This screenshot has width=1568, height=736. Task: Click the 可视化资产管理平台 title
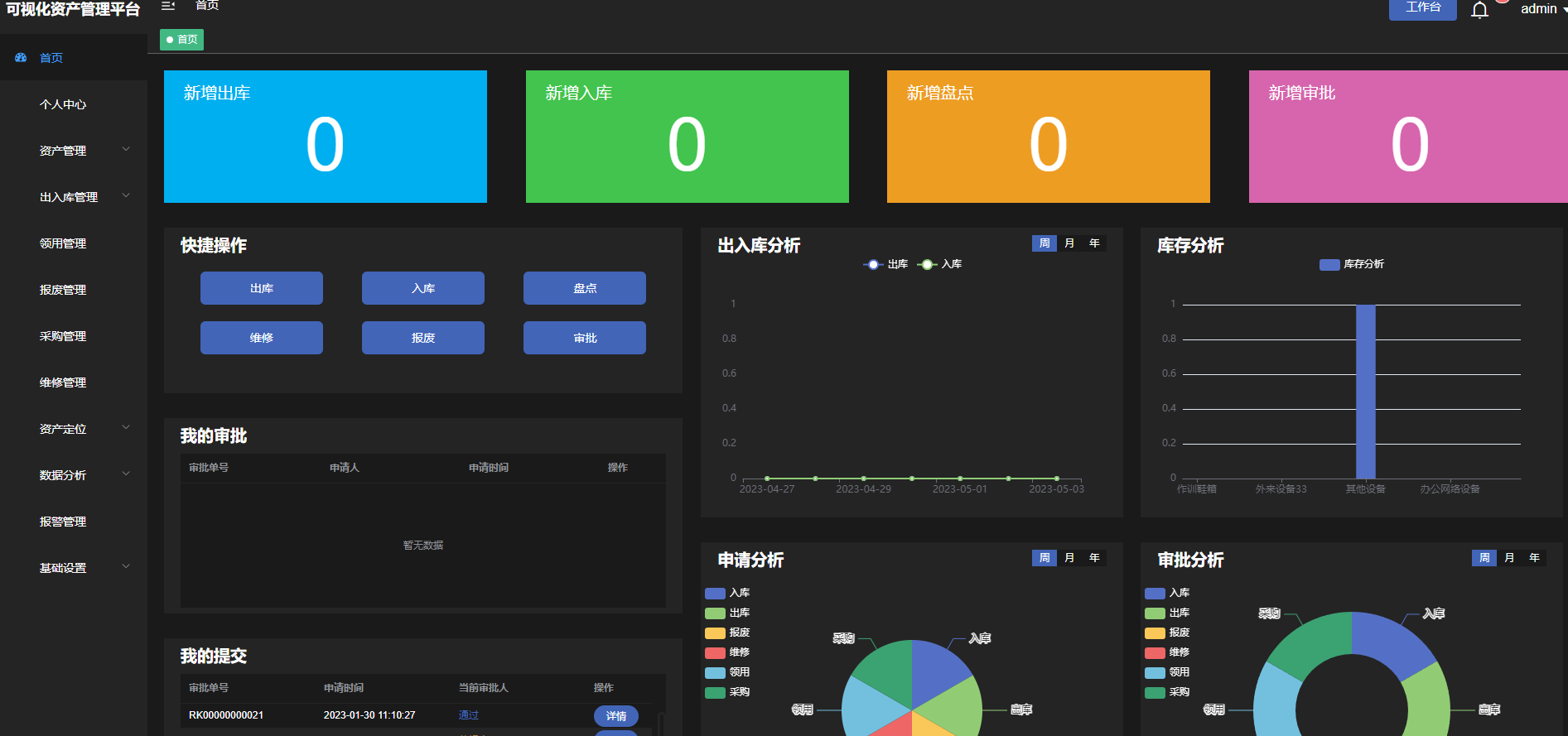[73, 9]
